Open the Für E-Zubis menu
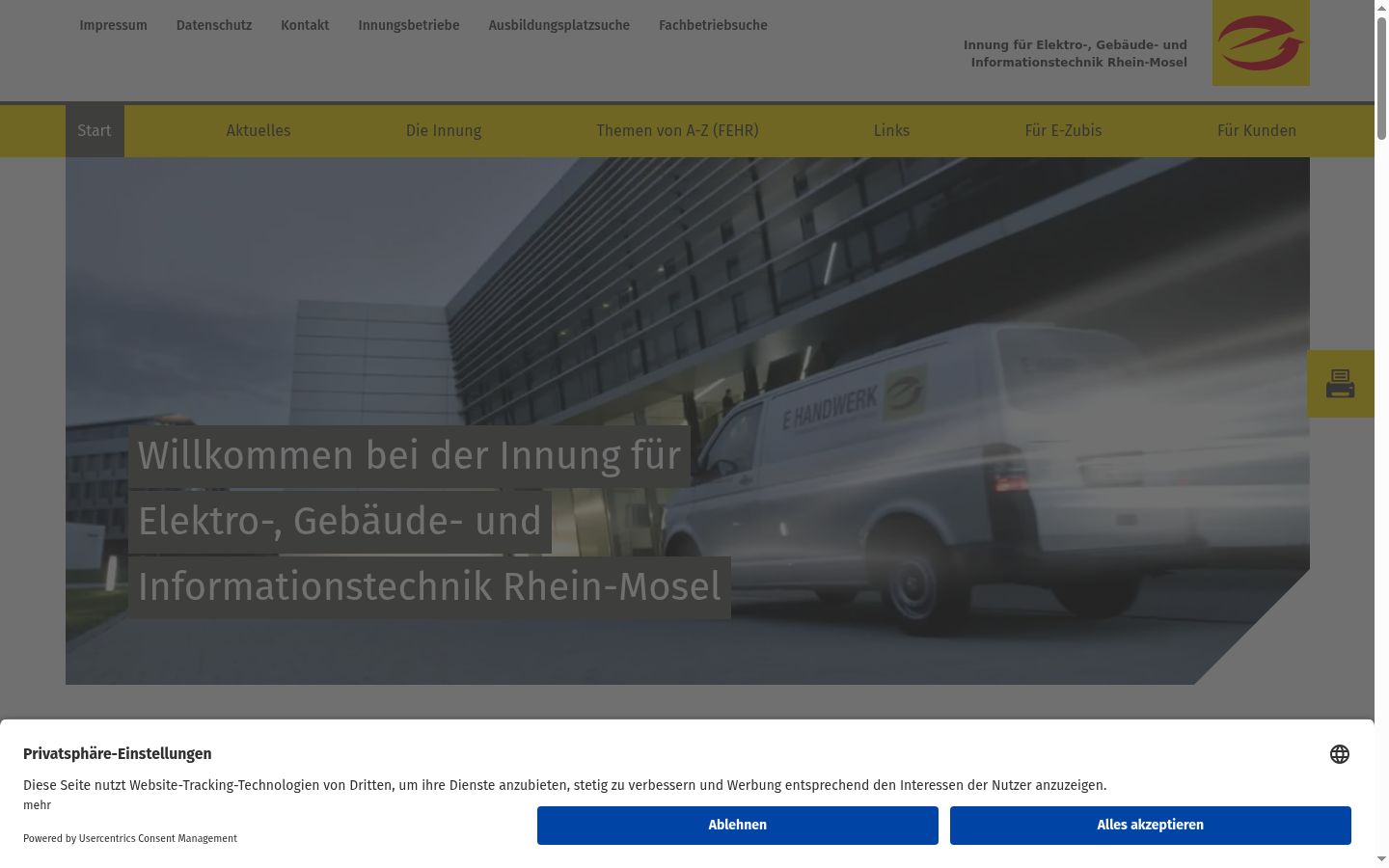Image resolution: width=1389 pixels, height=868 pixels. (x=1063, y=130)
